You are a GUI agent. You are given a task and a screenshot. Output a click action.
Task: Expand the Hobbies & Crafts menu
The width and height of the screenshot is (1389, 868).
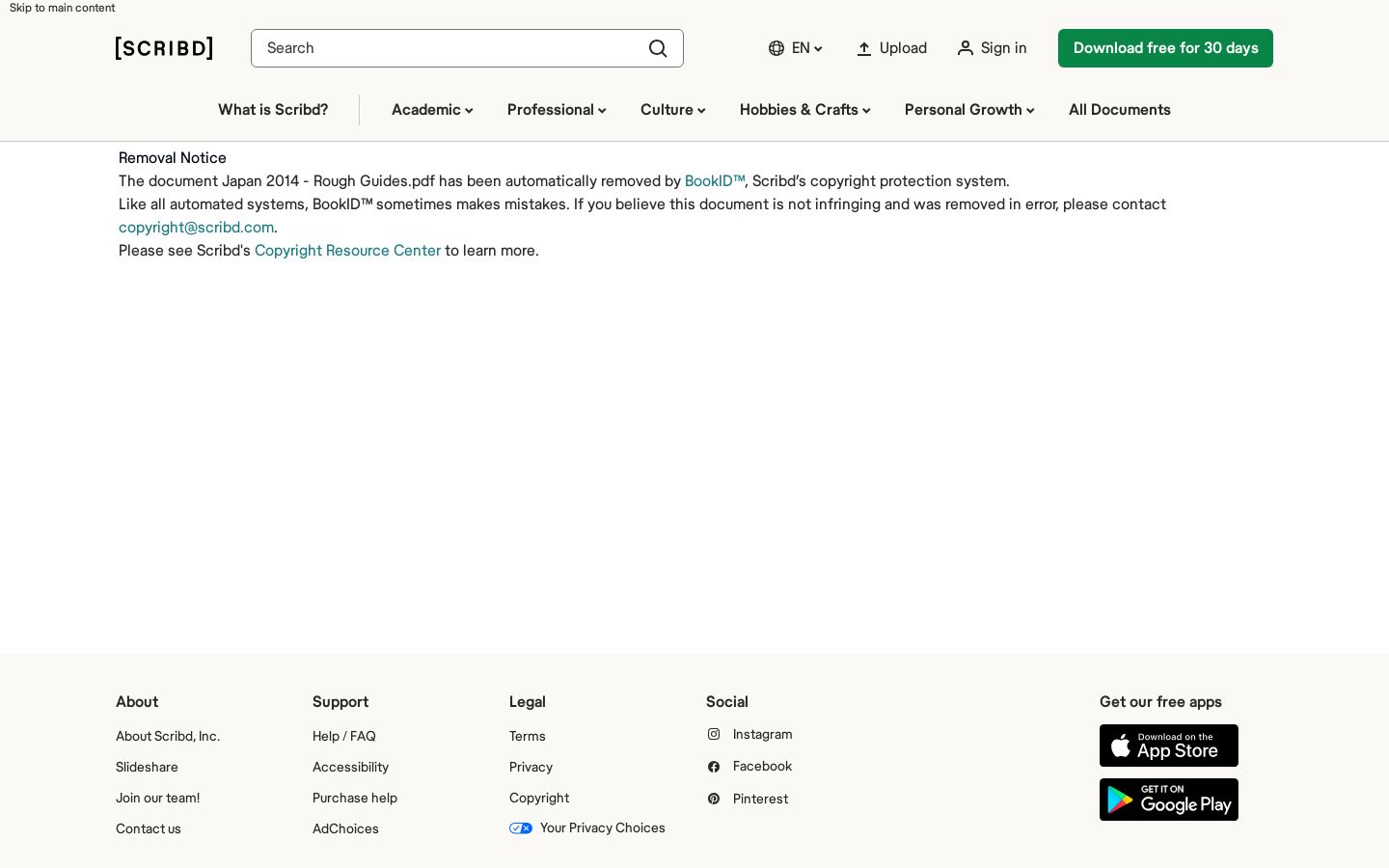pos(805,110)
